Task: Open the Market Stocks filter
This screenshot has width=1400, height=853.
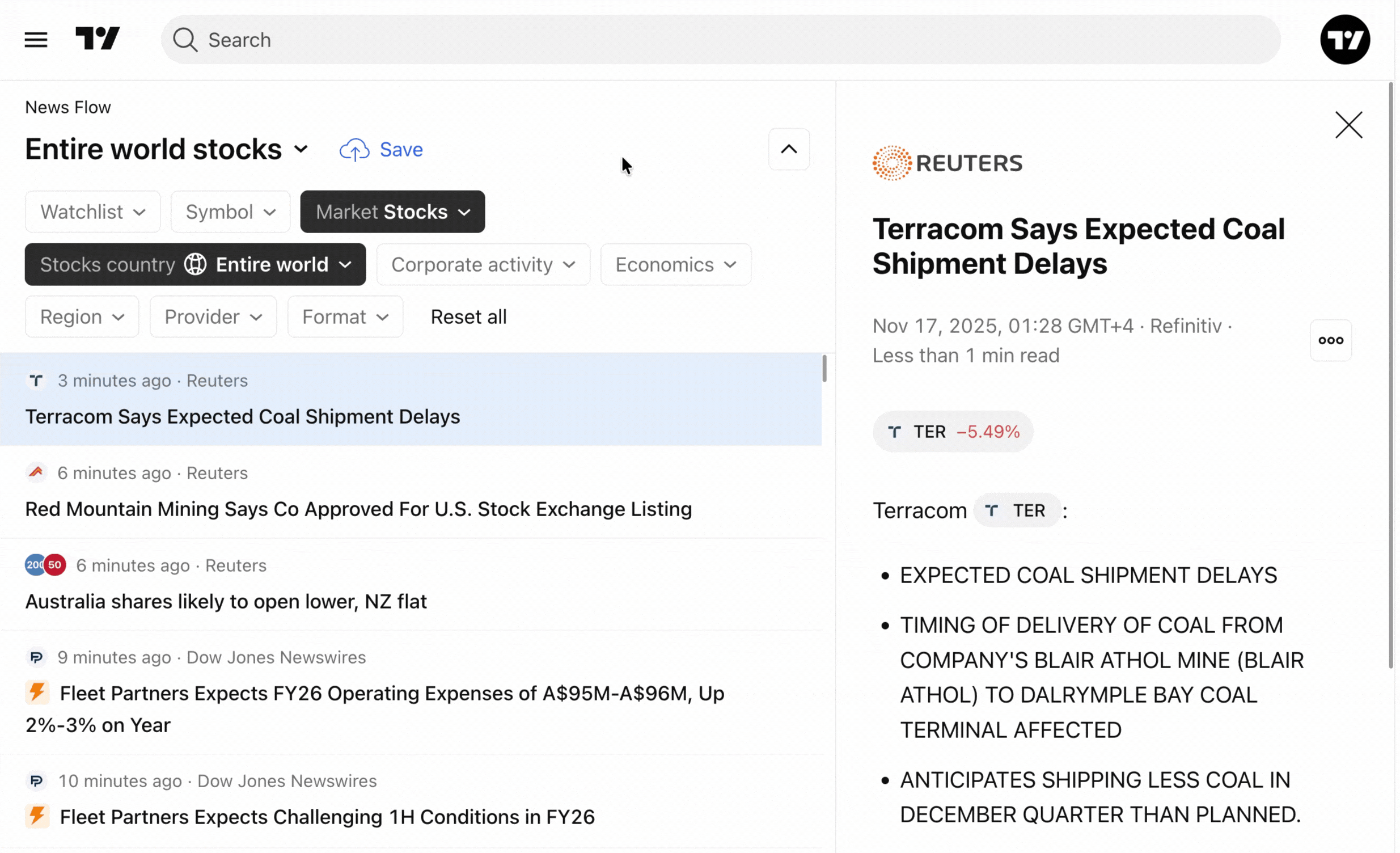Action: click(392, 212)
